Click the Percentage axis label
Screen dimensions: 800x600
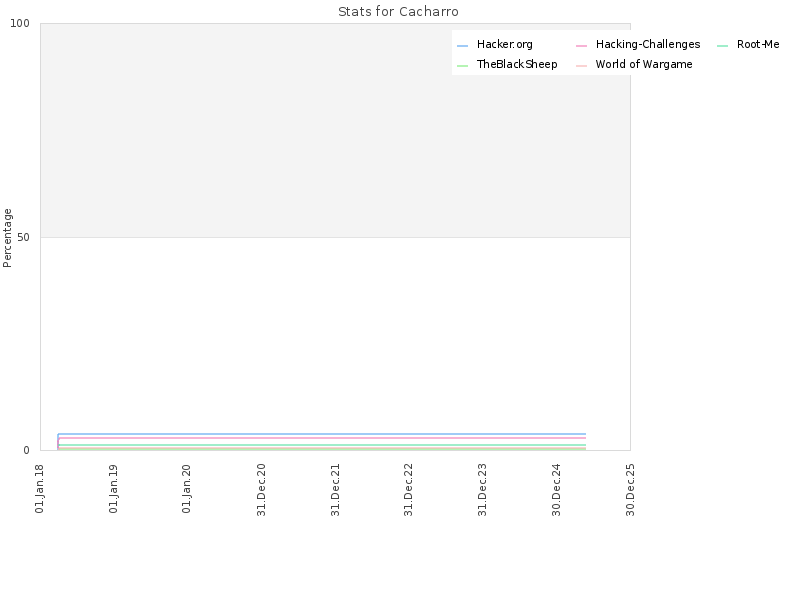7,238
